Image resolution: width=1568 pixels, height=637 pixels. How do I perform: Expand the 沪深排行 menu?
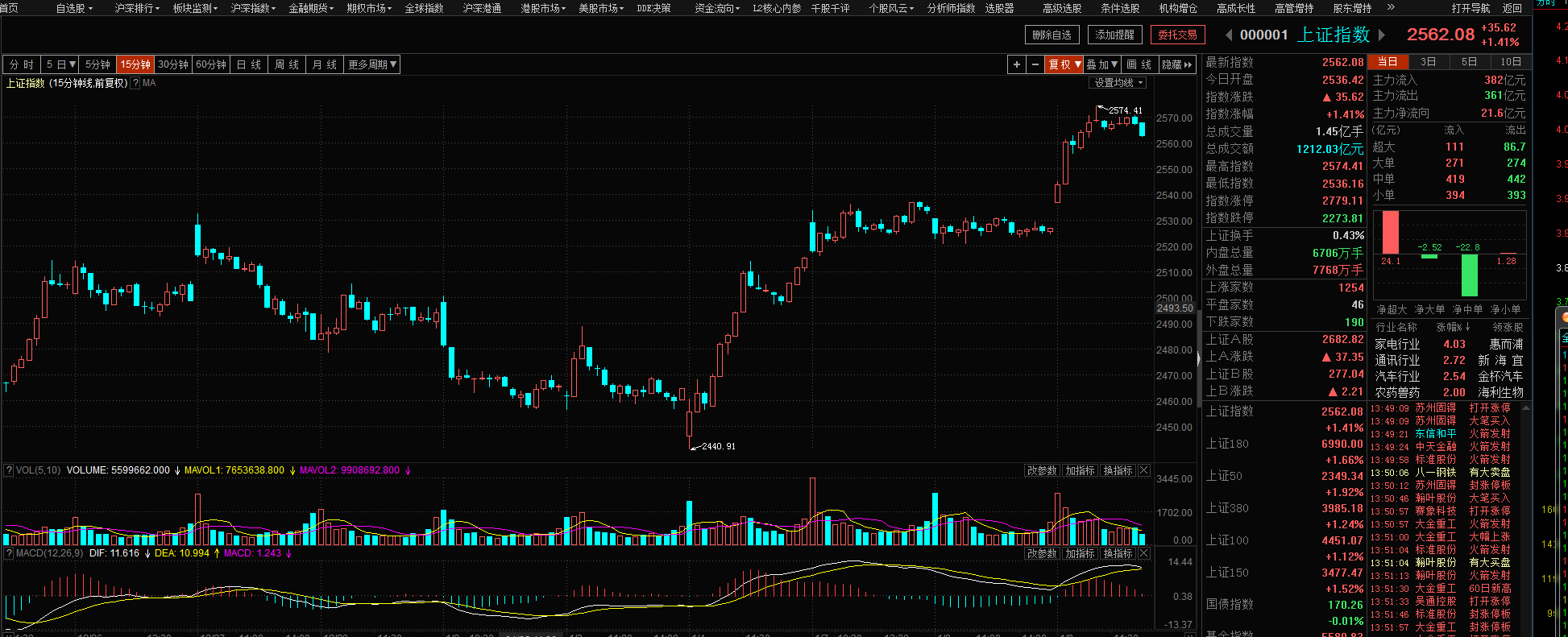click(x=137, y=8)
